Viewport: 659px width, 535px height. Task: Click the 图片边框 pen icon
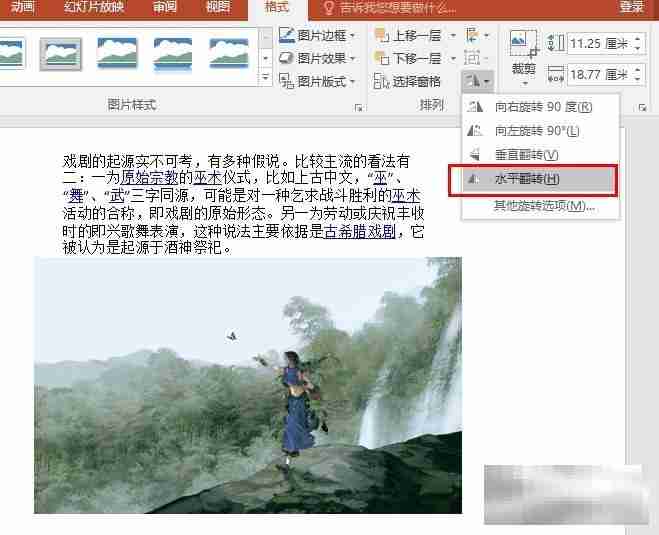point(287,35)
